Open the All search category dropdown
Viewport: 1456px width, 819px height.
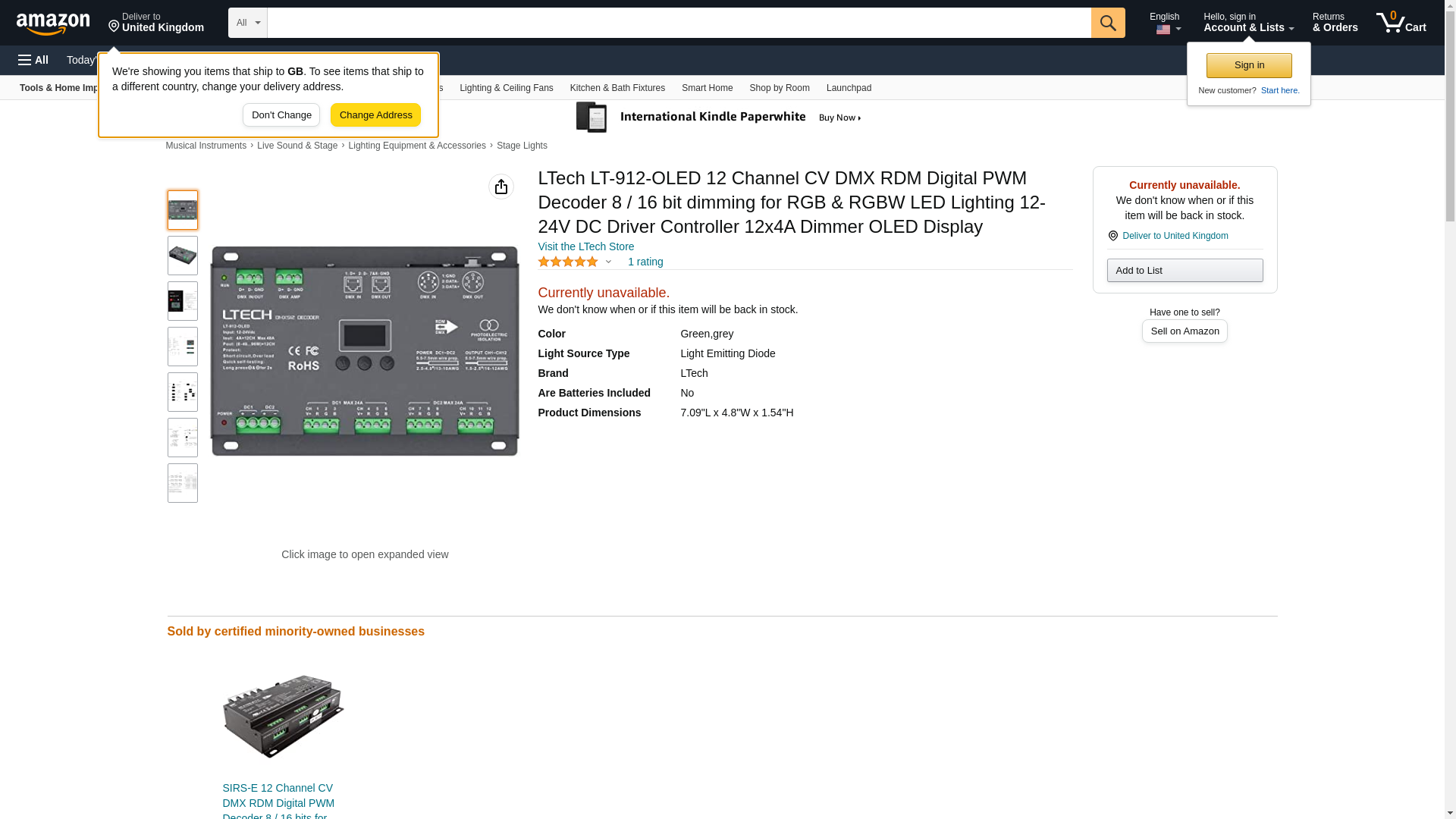tap(247, 23)
